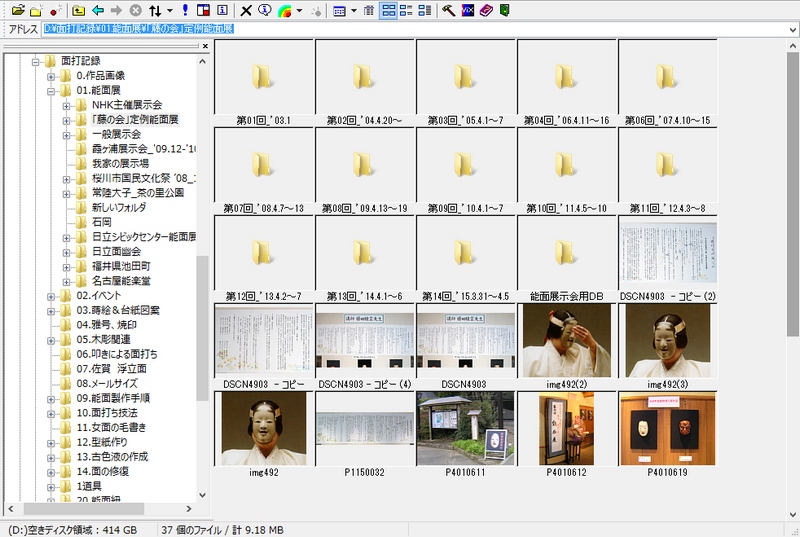Open a folder with the toolbar's open-folder icon

pyautogui.click(x=18, y=10)
